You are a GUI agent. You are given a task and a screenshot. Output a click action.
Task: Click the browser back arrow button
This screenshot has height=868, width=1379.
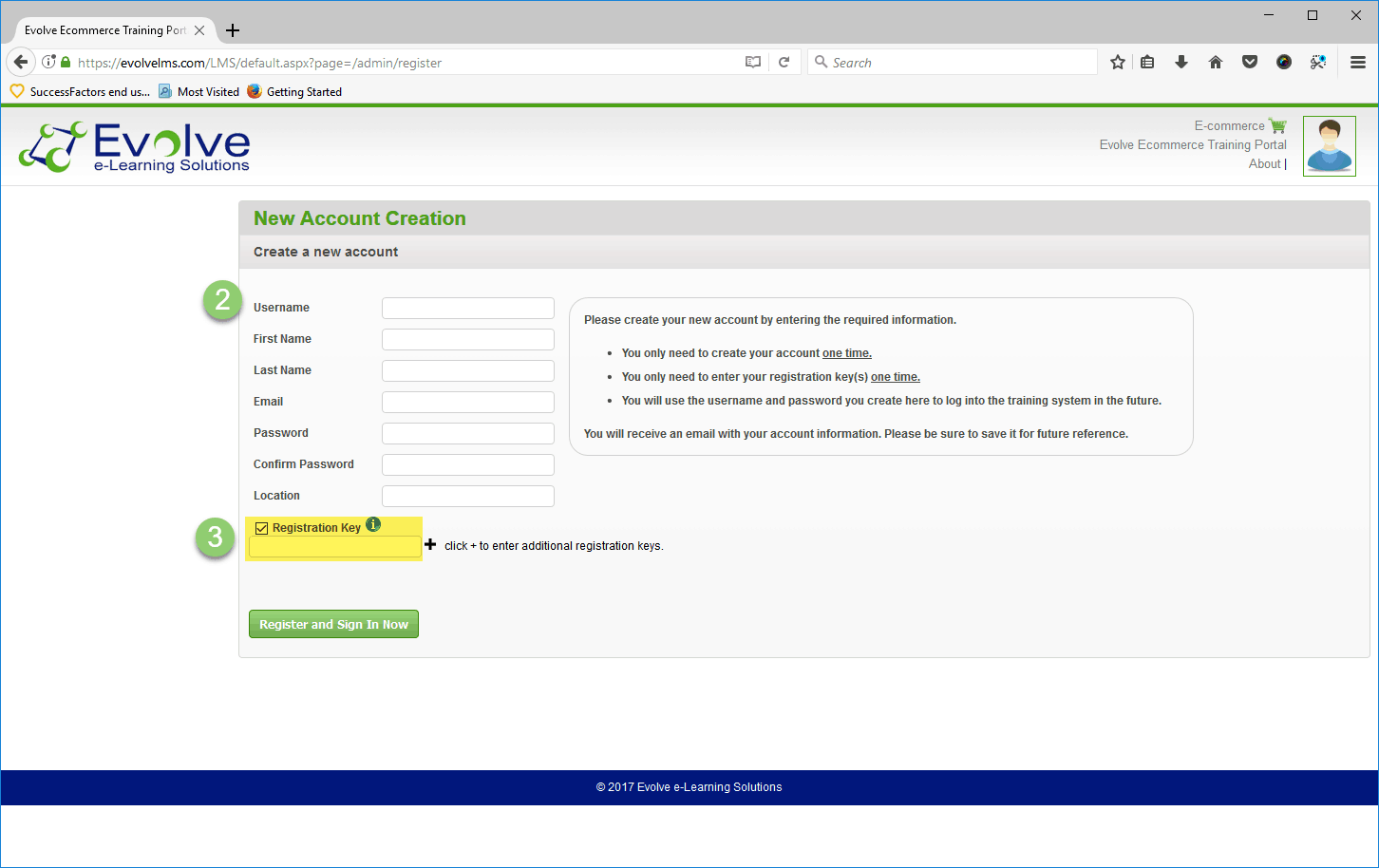pos(21,63)
